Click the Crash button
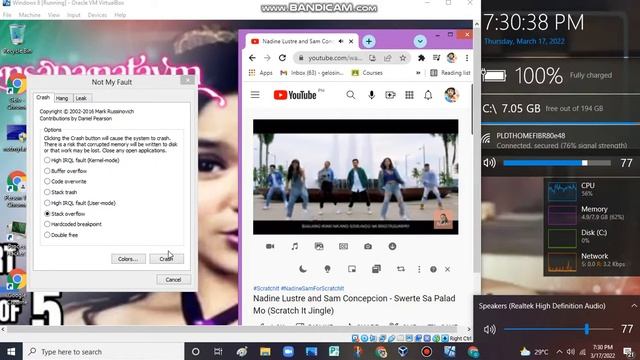This screenshot has height=360, width=640. pyautogui.click(x=167, y=259)
